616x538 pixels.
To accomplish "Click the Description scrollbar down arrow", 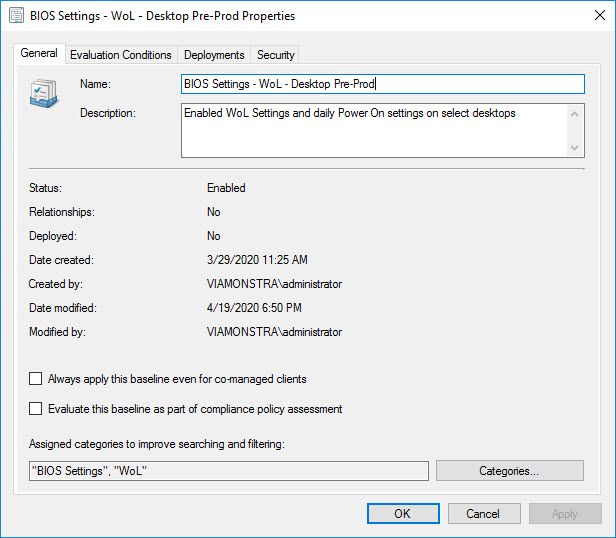I will (x=575, y=147).
